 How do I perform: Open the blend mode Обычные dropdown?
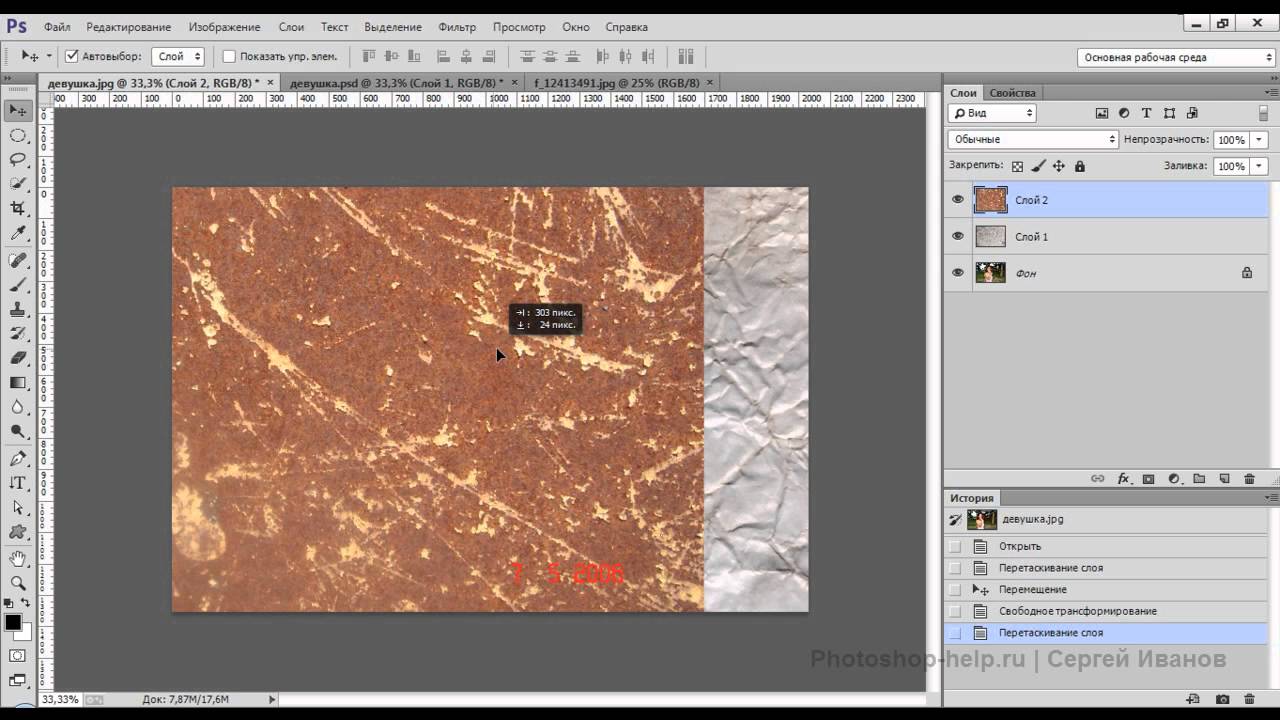(1033, 140)
